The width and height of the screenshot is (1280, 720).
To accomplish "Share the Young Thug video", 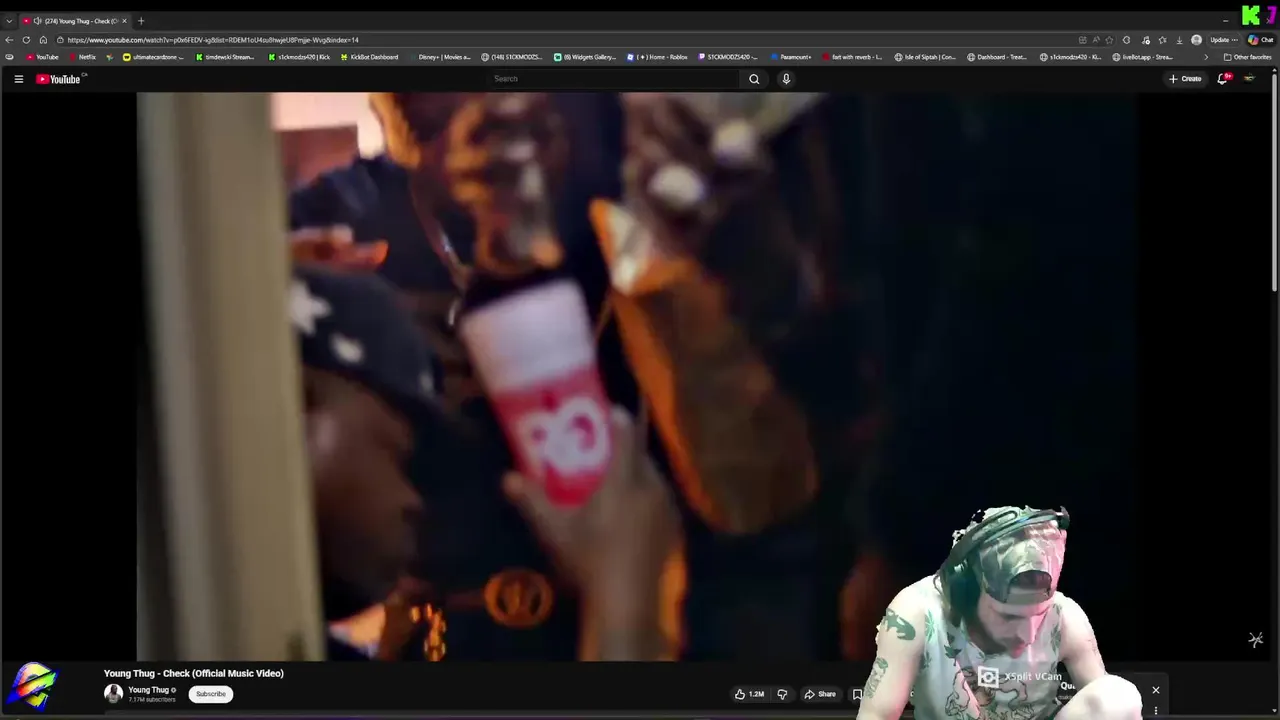I will (x=820, y=694).
